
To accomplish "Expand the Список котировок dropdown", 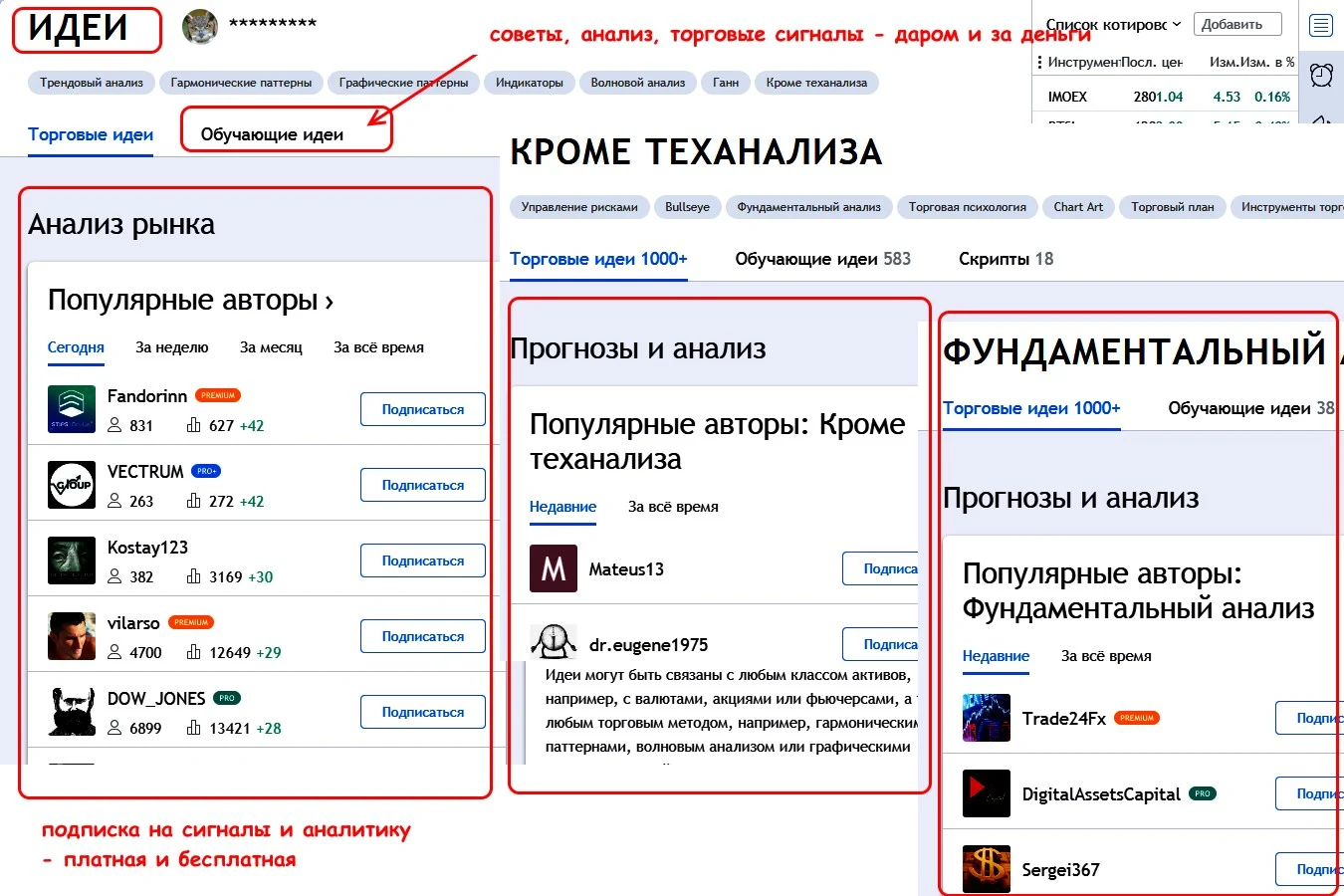I will click(1113, 24).
